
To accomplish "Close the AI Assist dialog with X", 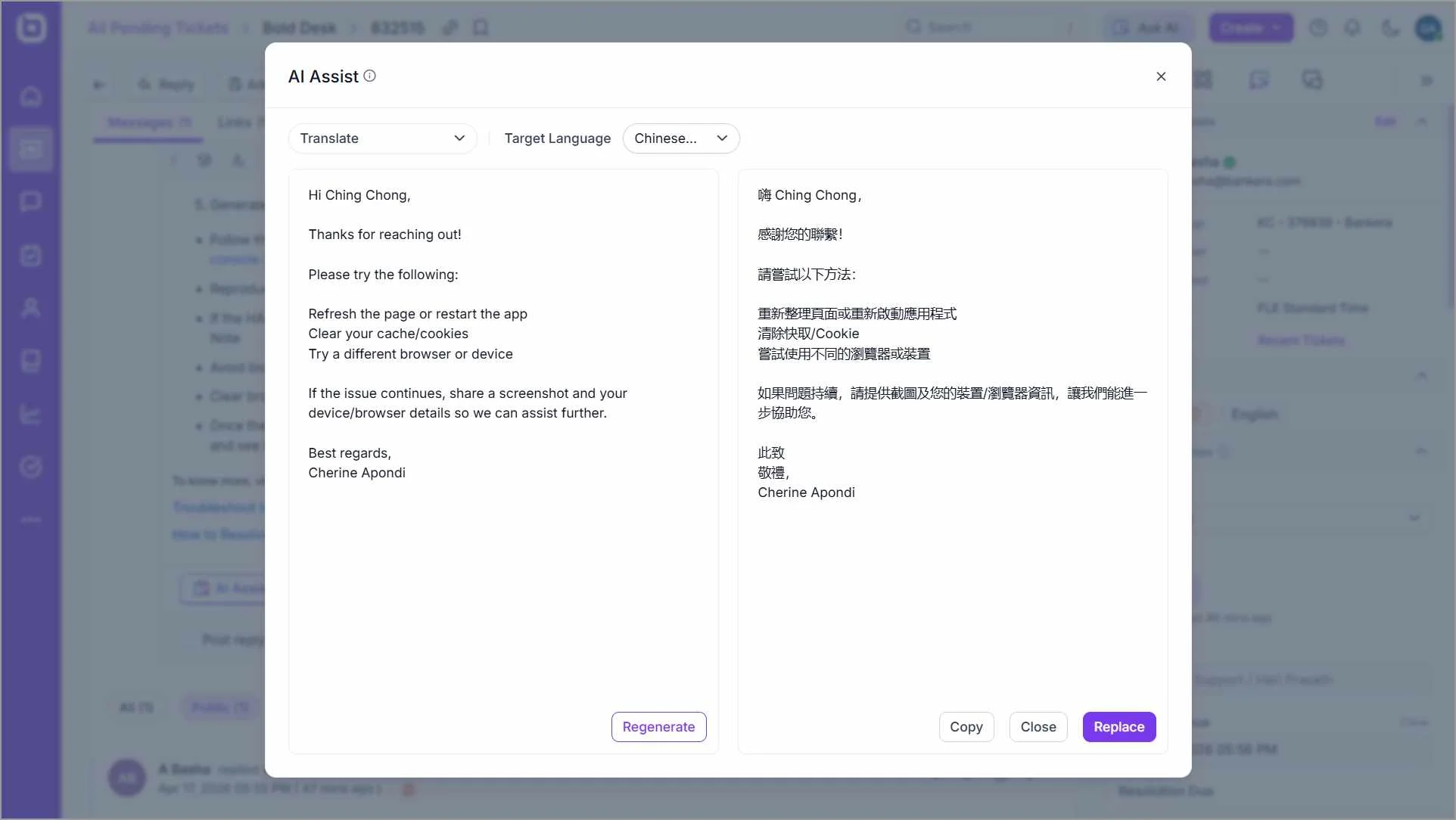I will pos(1161,76).
